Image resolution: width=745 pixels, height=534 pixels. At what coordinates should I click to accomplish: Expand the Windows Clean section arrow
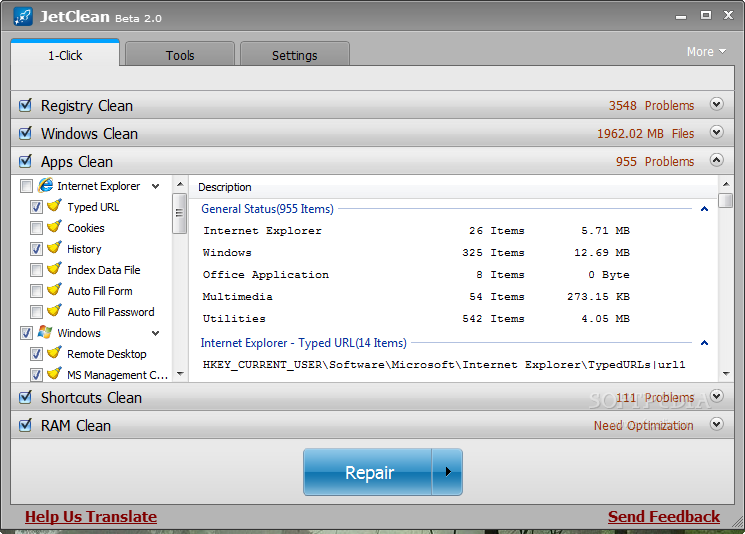(716, 132)
